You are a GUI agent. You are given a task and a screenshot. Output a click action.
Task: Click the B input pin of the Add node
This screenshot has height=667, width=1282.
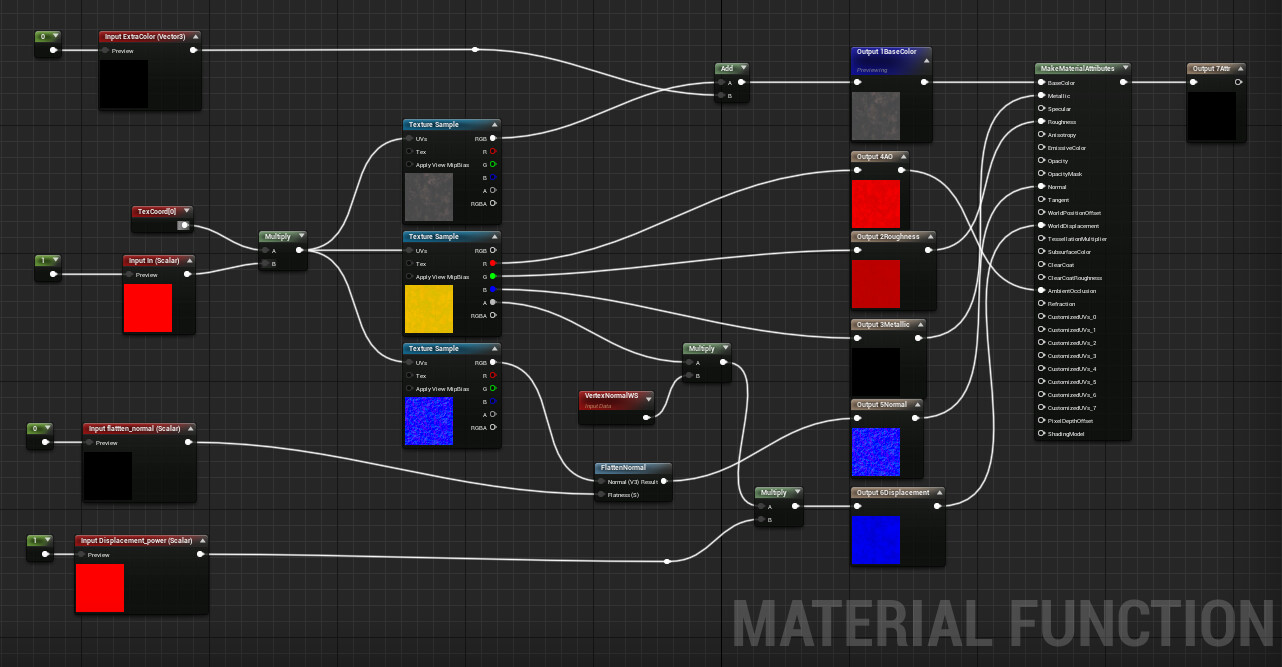coord(720,96)
